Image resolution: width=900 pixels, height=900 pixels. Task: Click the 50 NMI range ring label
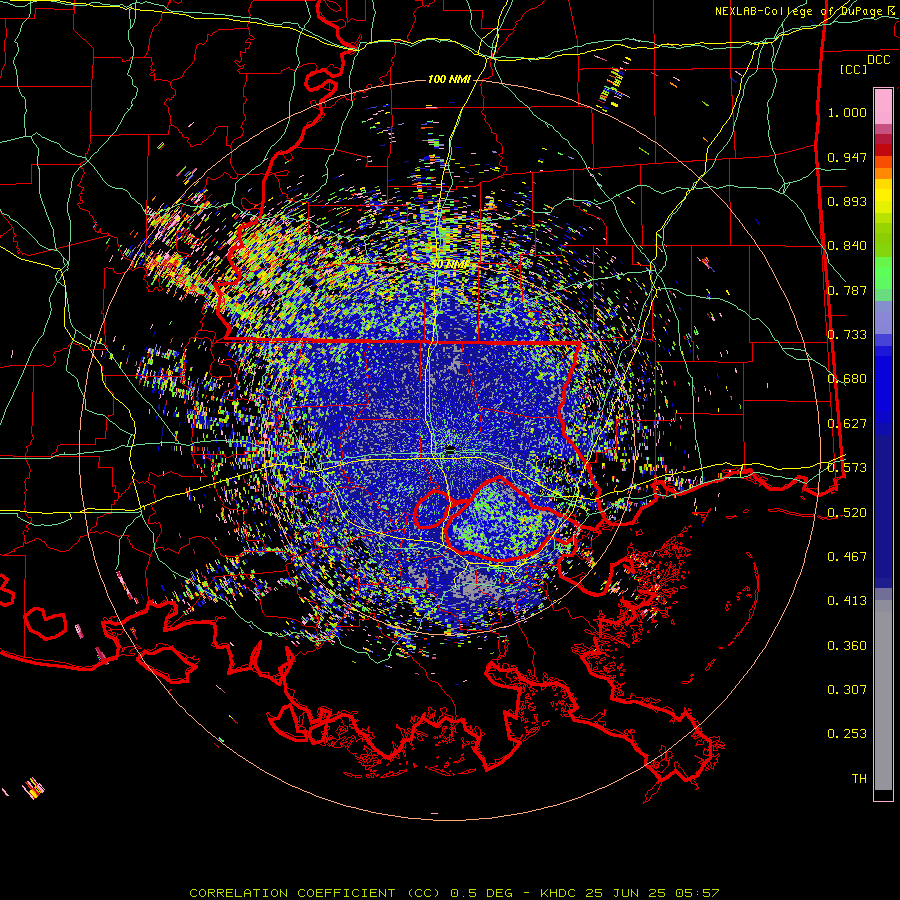point(449,265)
